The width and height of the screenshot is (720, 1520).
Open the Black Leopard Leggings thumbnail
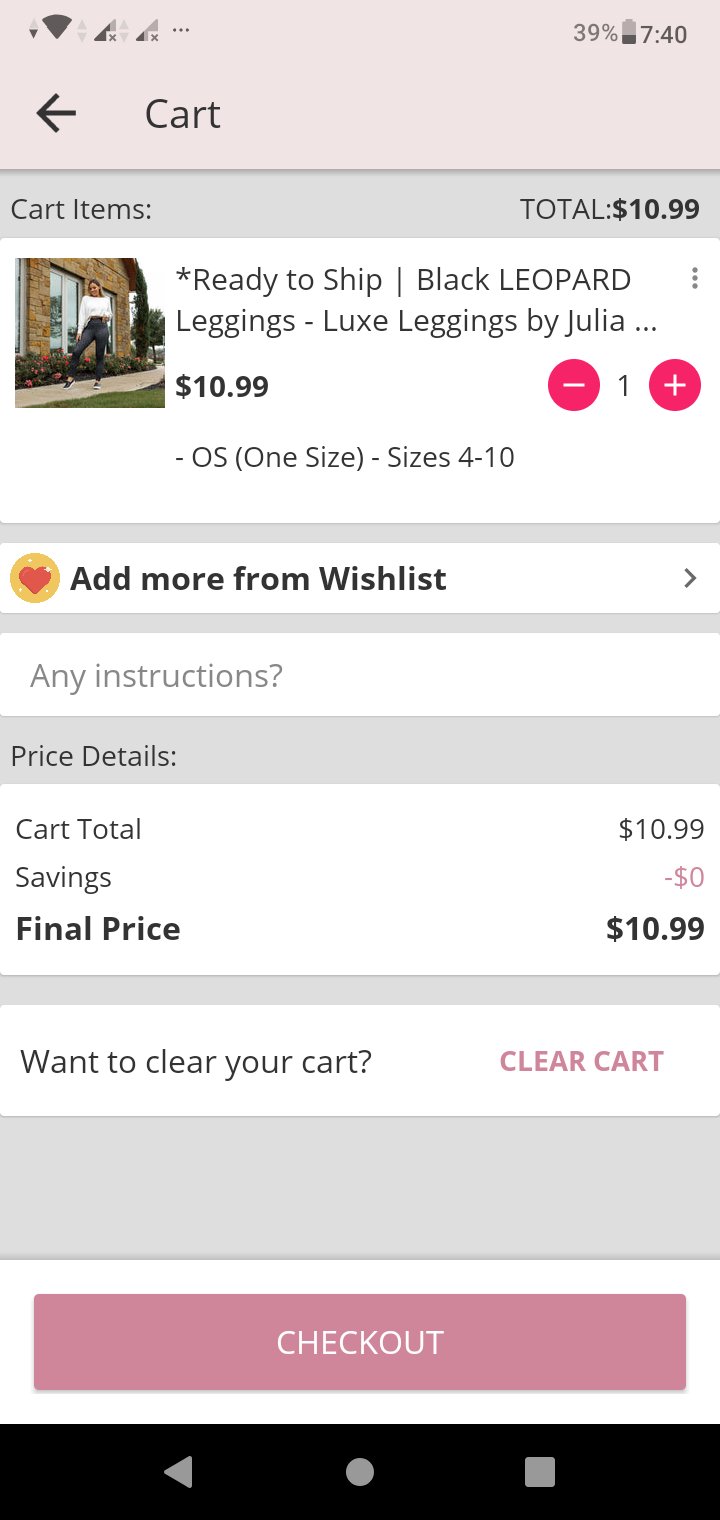click(90, 333)
